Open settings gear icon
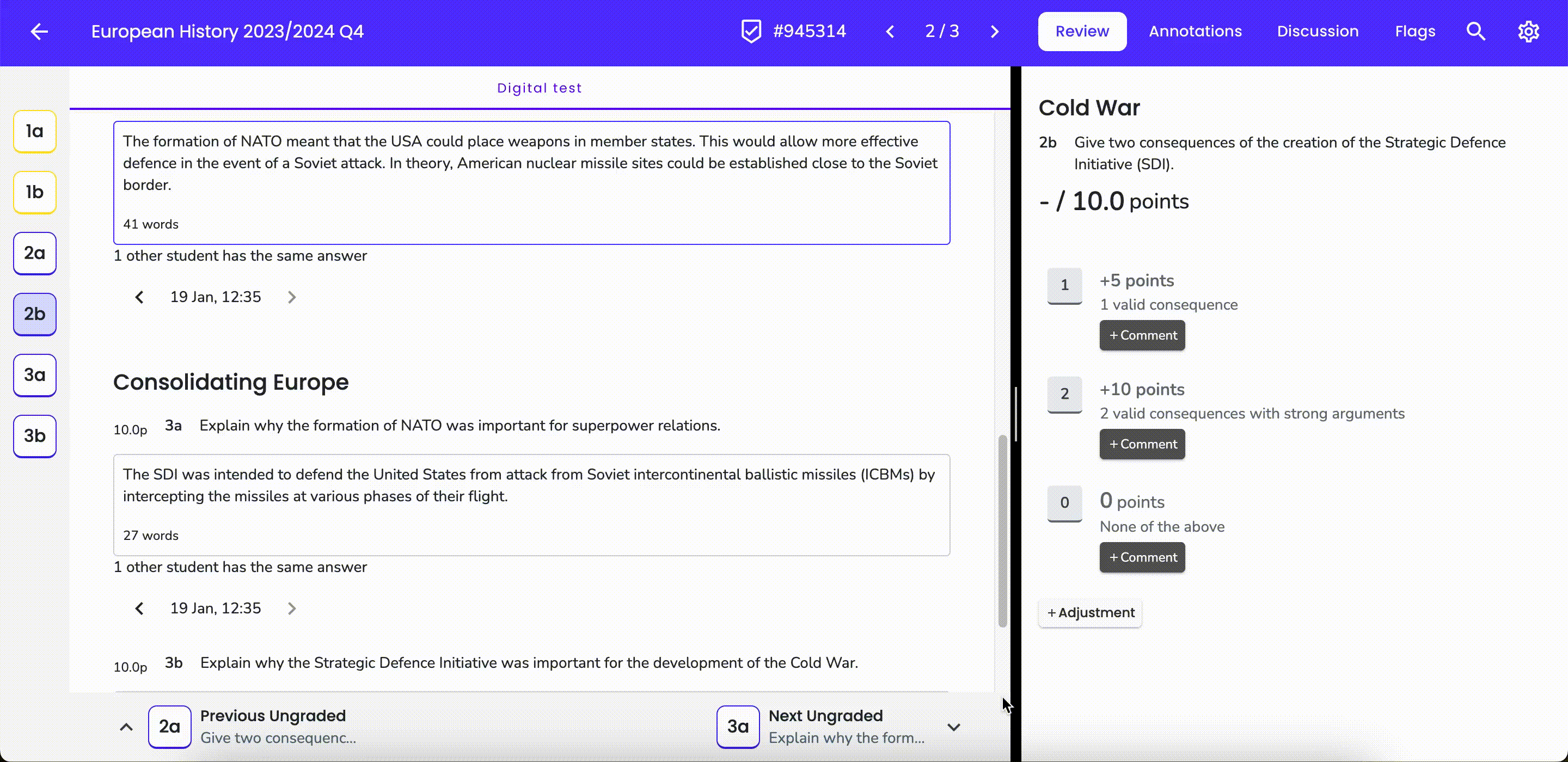The image size is (1568, 762). coord(1528,32)
